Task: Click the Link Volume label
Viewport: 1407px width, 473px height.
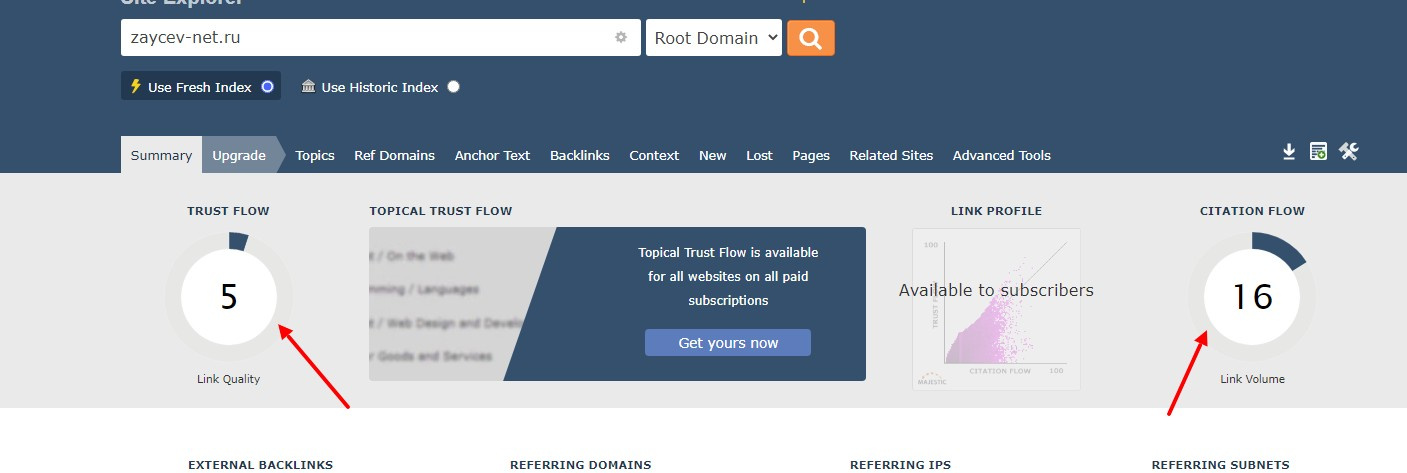Action: [x=1252, y=379]
